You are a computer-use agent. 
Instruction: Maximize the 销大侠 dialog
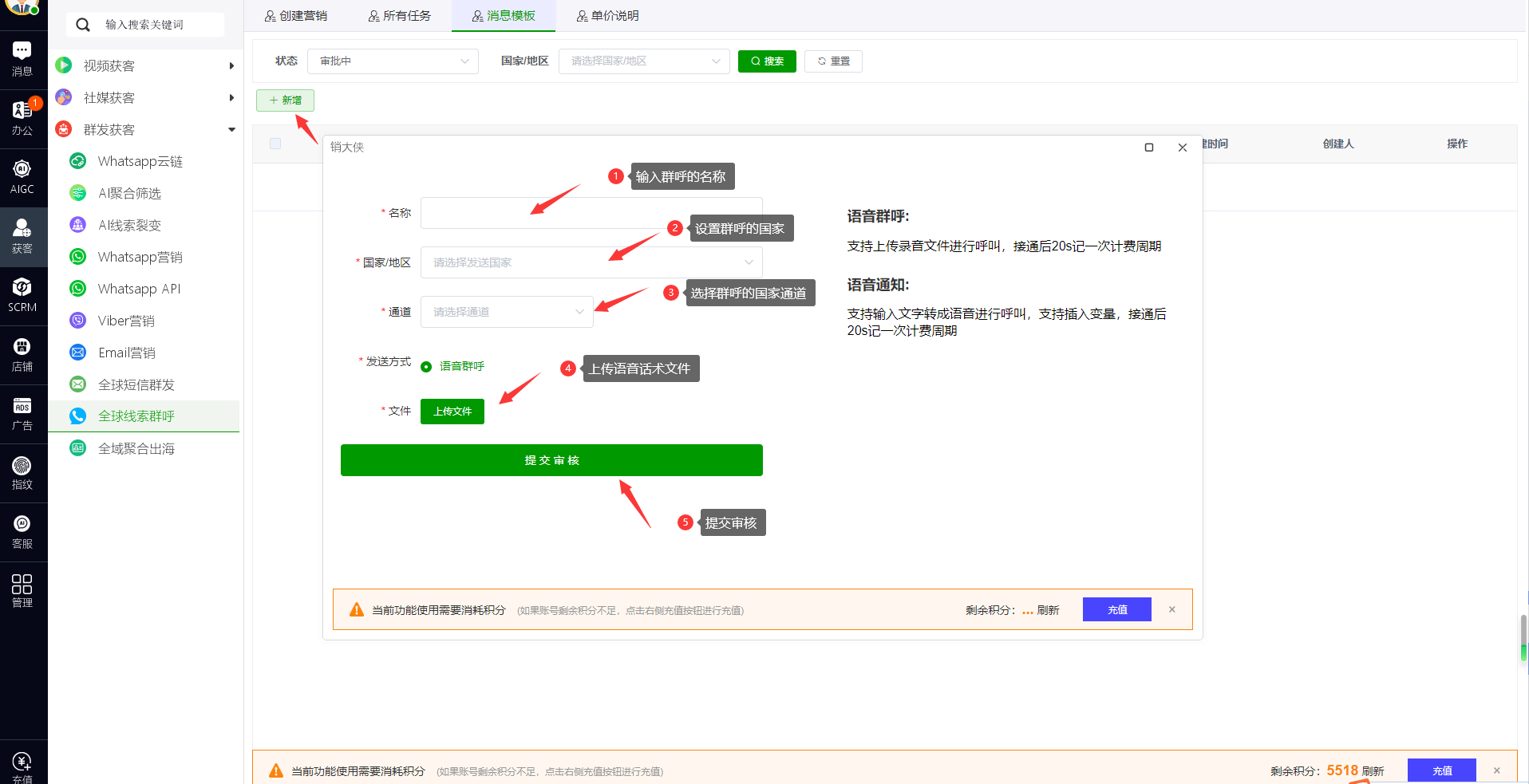pos(1149,148)
